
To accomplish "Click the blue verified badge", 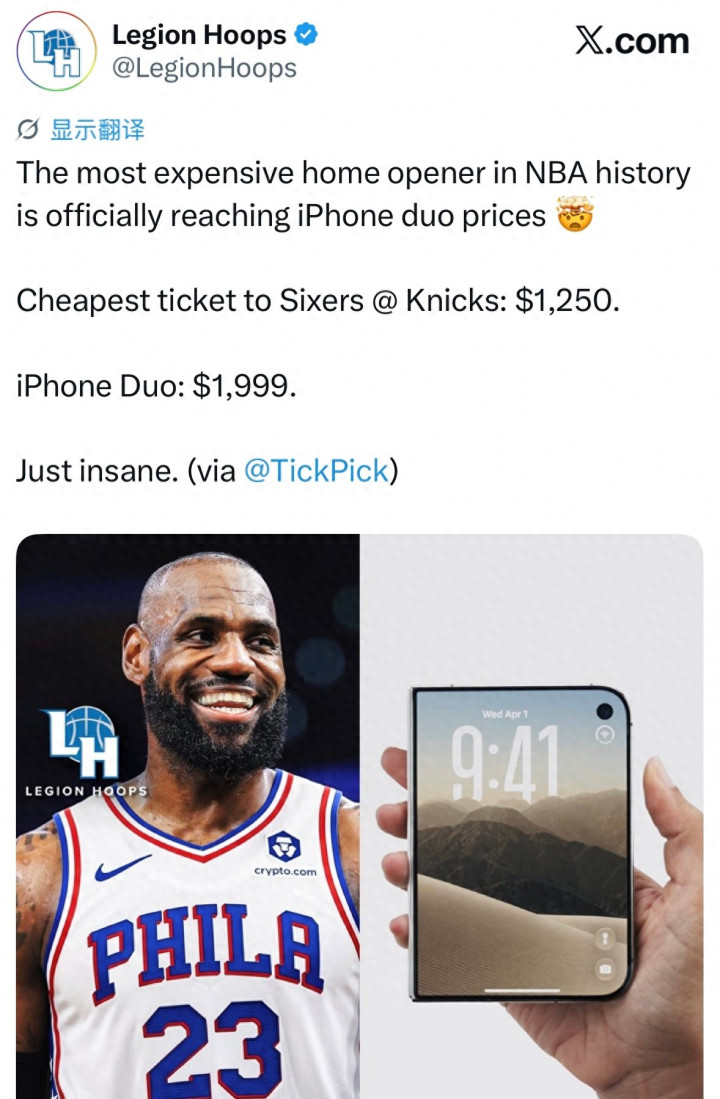I will pos(306,34).
